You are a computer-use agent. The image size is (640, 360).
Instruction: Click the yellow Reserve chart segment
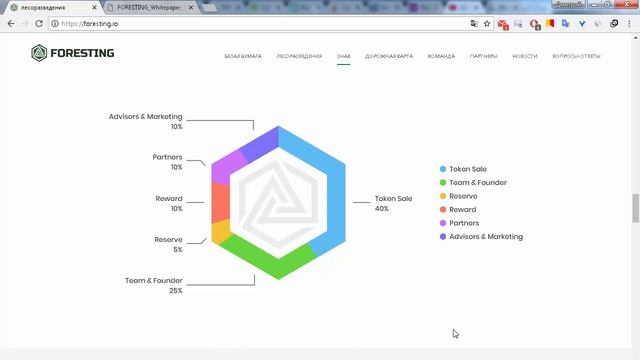click(221, 231)
